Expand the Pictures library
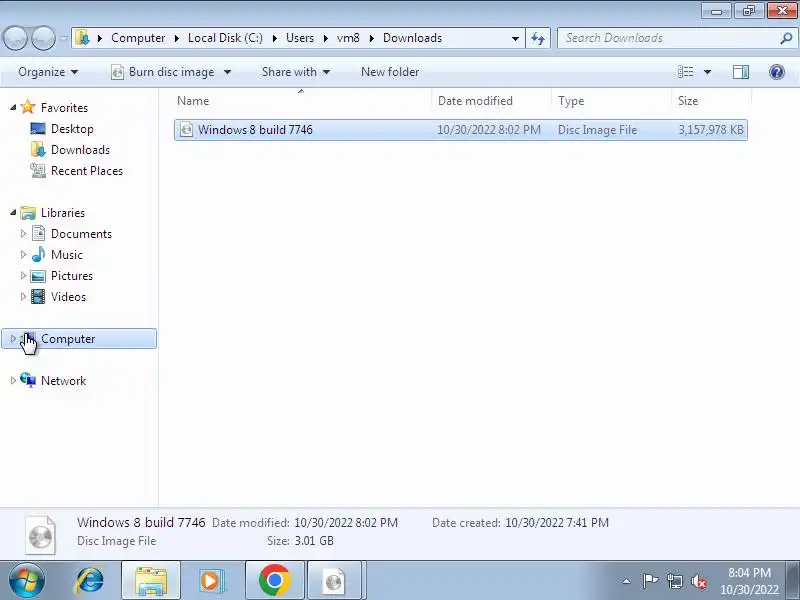This screenshot has height=600, width=800. tap(23, 275)
